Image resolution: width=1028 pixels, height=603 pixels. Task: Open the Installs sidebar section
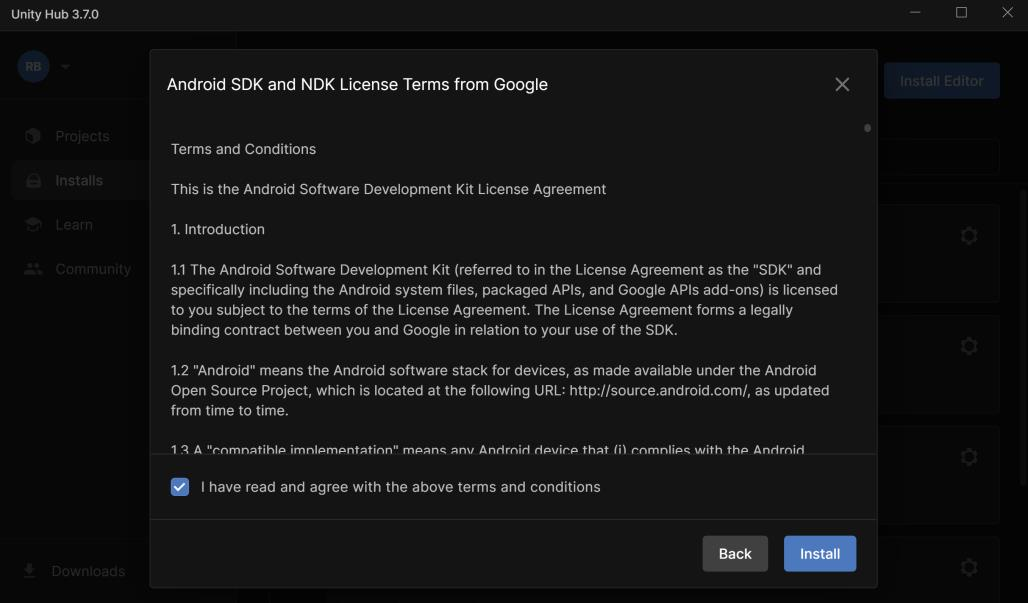tap(79, 180)
